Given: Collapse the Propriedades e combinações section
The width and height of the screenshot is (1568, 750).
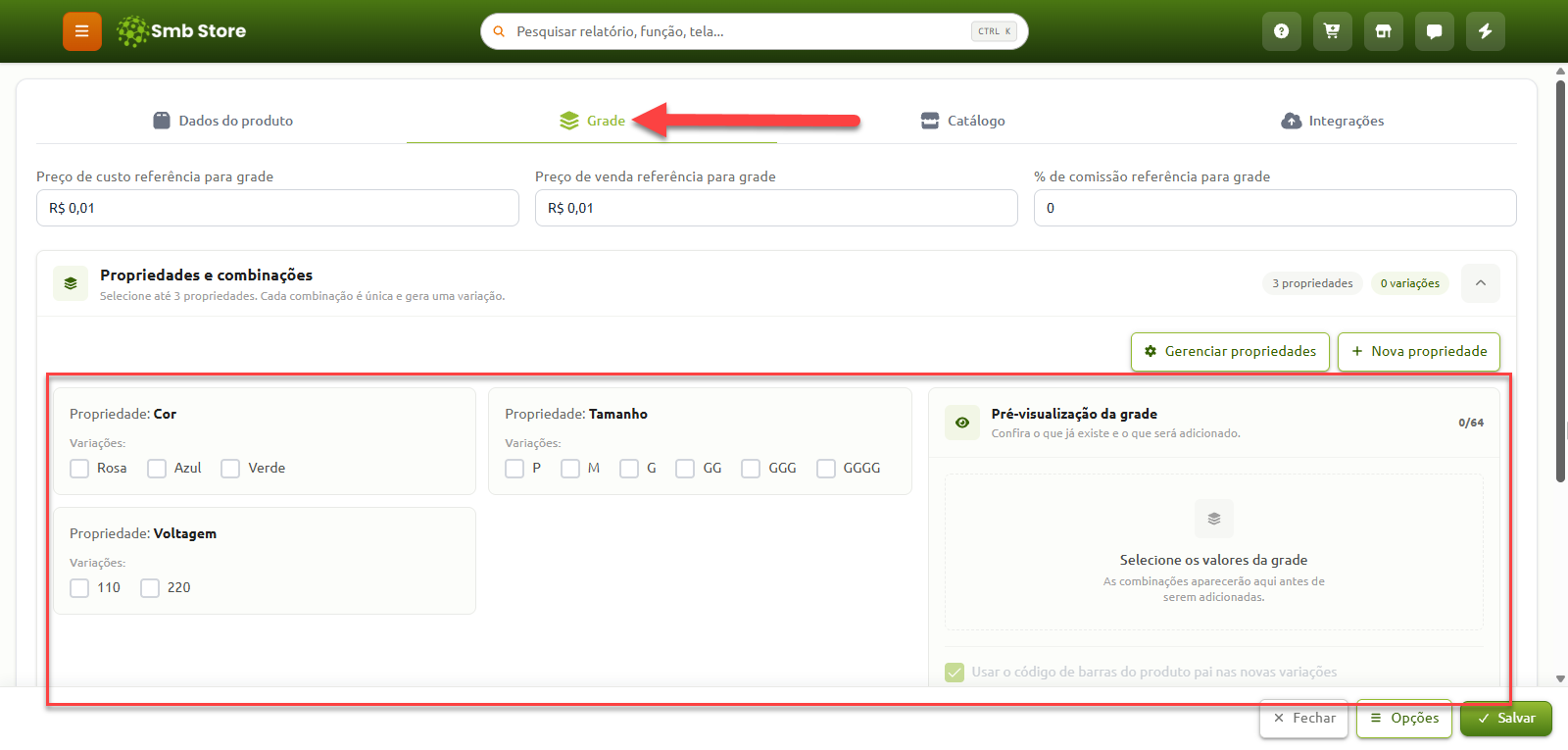Looking at the screenshot, I should pyautogui.click(x=1481, y=283).
